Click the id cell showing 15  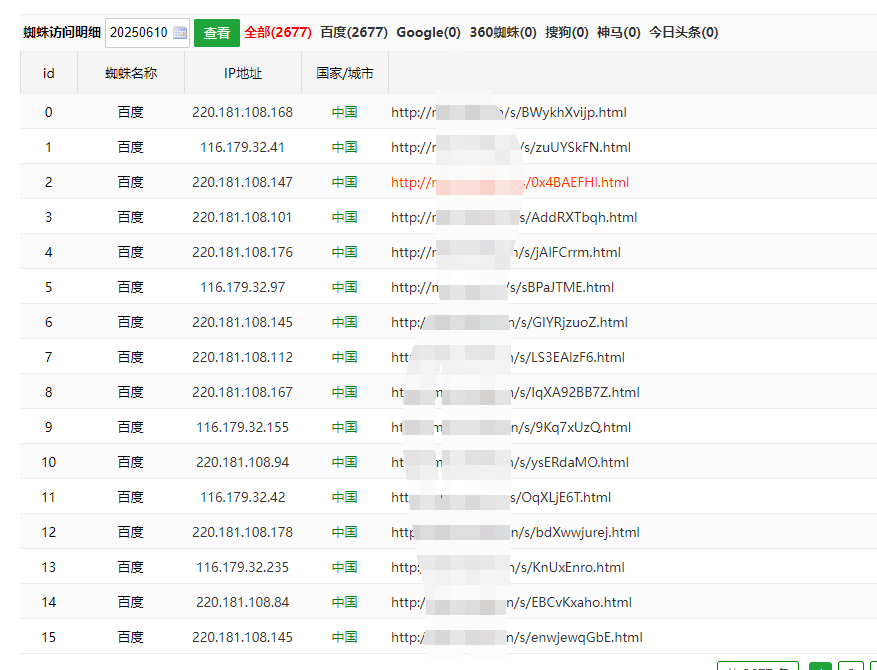point(49,638)
